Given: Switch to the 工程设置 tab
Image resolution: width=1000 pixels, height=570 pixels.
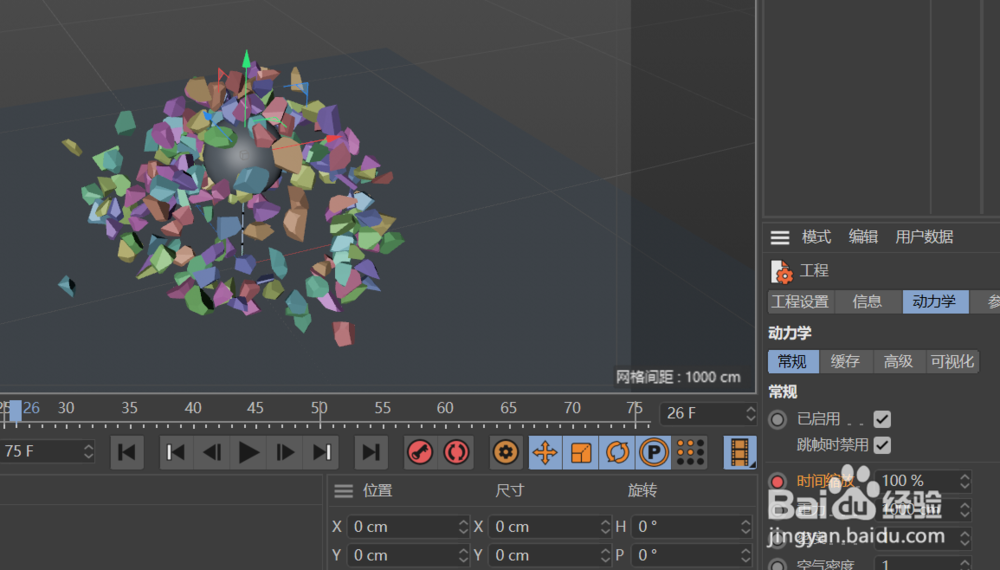Looking at the screenshot, I should 800,302.
